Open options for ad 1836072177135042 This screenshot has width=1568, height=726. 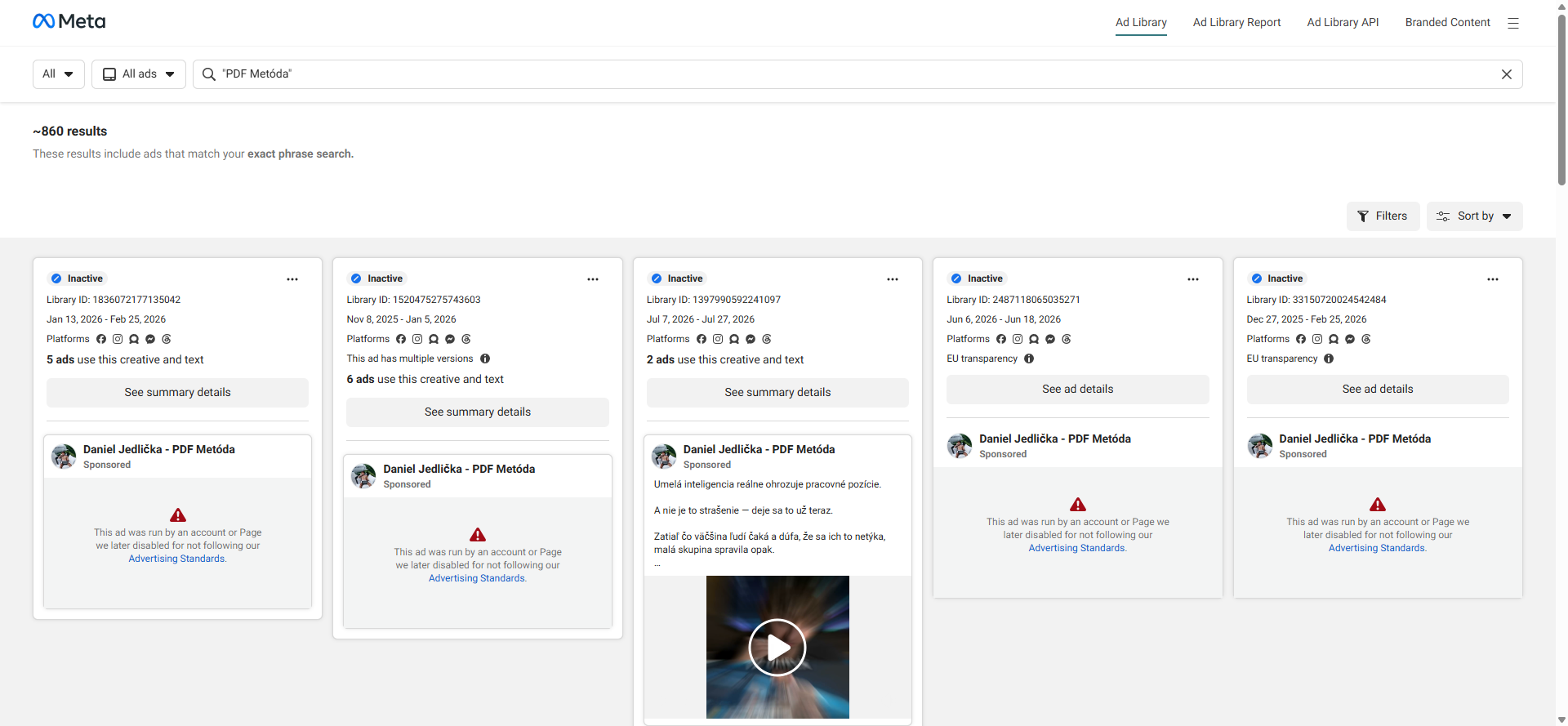(x=292, y=279)
